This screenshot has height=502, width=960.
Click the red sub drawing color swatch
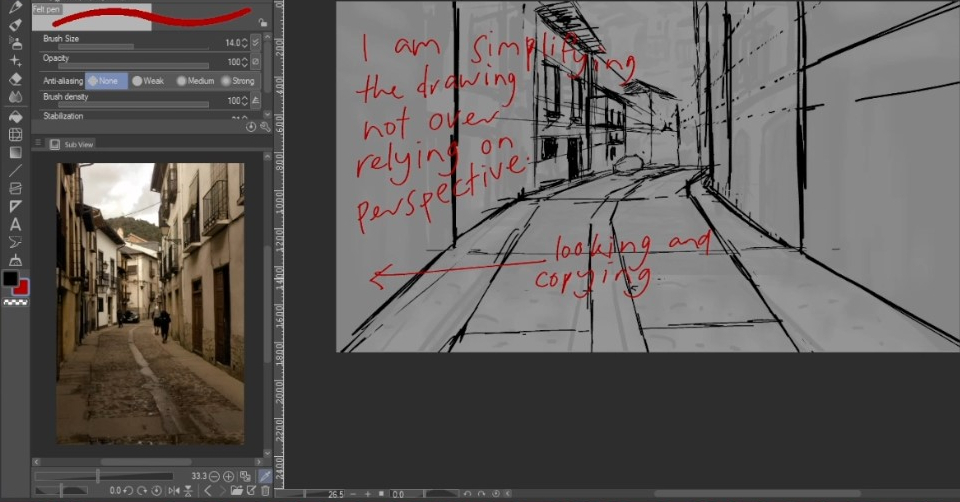click(22, 287)
